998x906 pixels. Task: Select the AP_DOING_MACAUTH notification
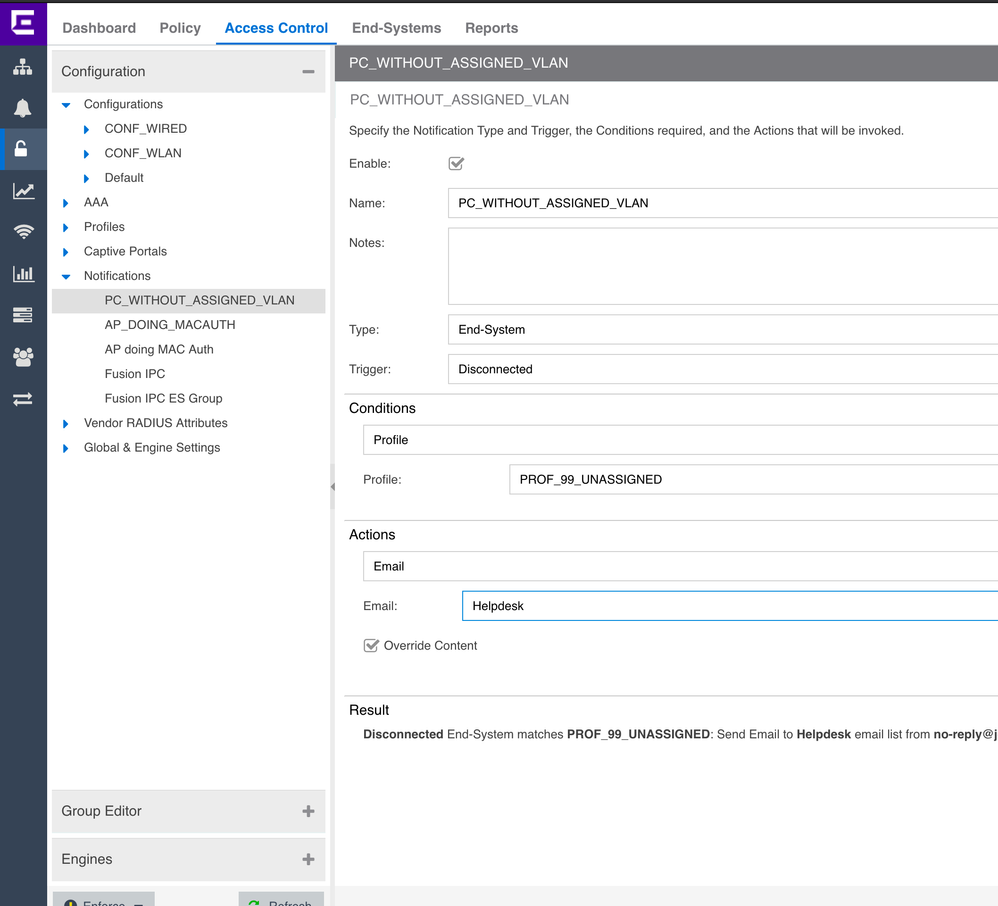[170, 325]
